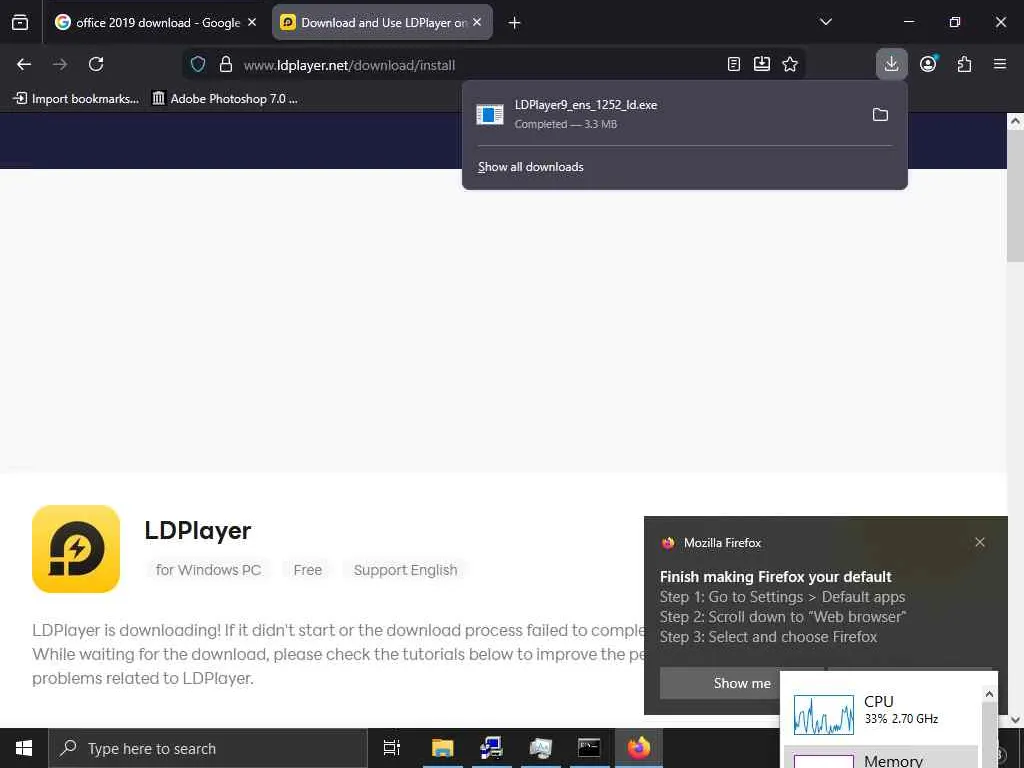The width and height of the screenshot is (1024, 768).
Task: Open Command Prompt taskbar icon
Action: click(x=588, y=748)
